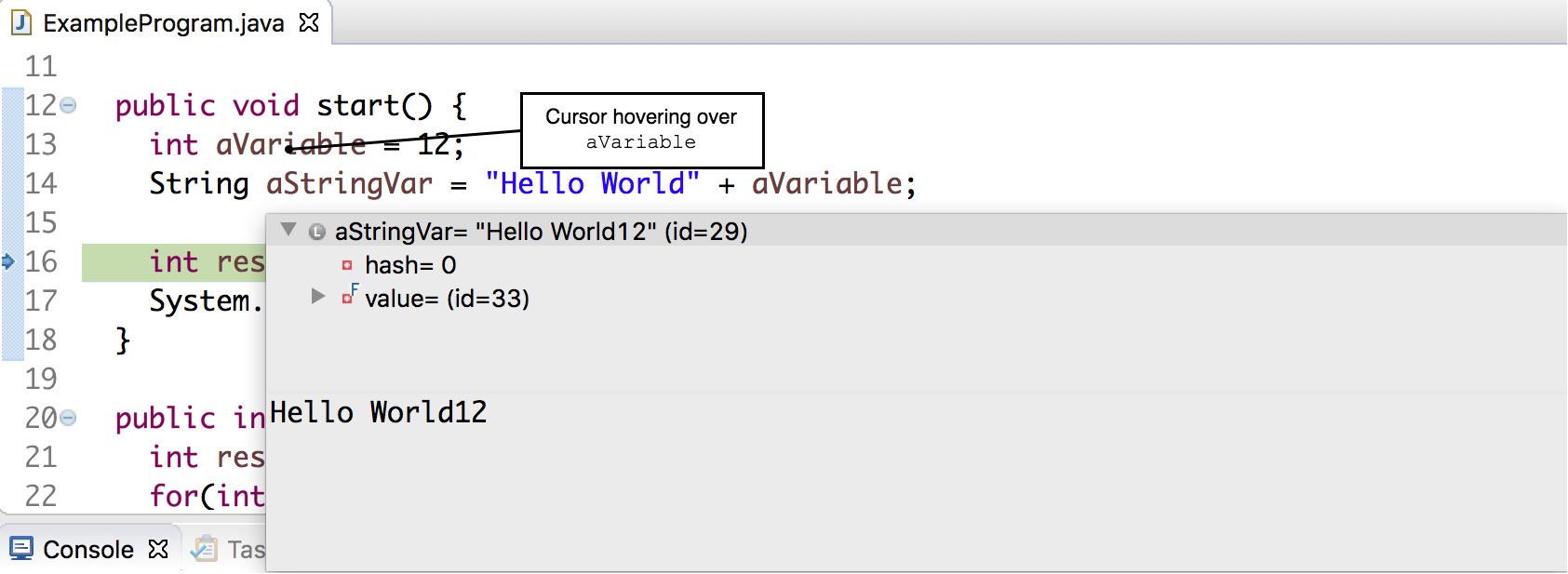1568x574 pixels.
Task: Click the red field icon next to hash
Action: pos(347,265)
